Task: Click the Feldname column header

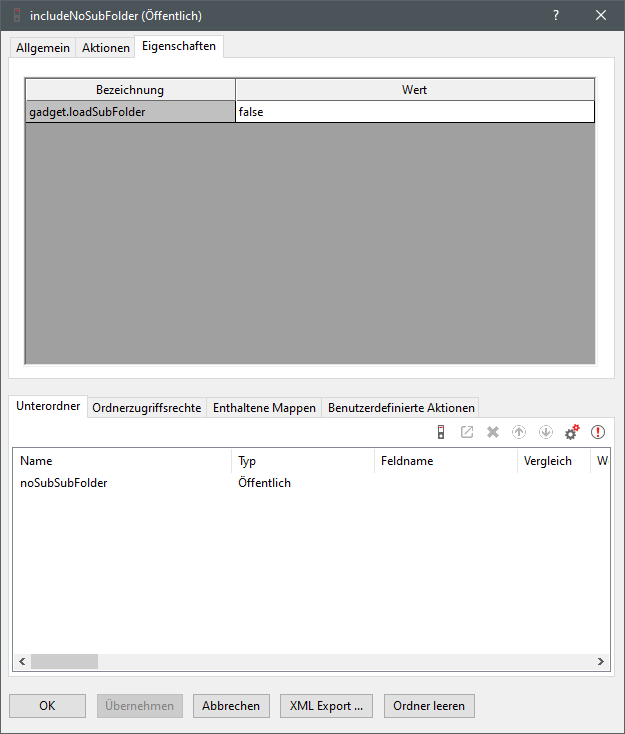Action: [446, 461]
